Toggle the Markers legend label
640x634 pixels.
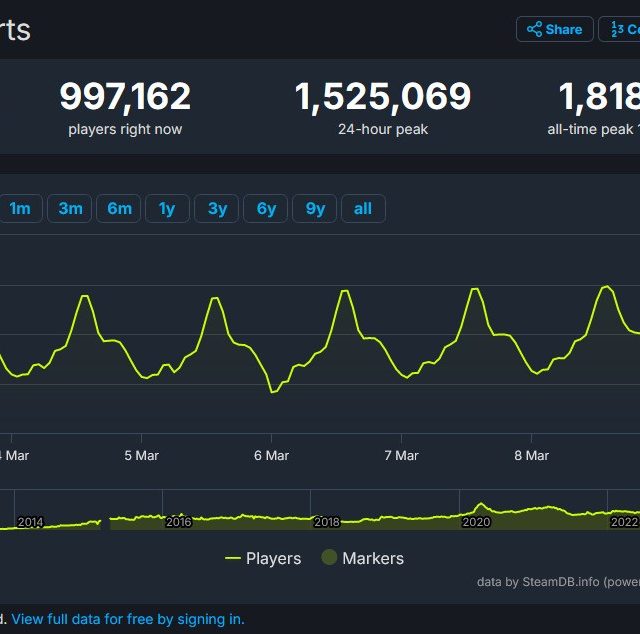[373, 558]
